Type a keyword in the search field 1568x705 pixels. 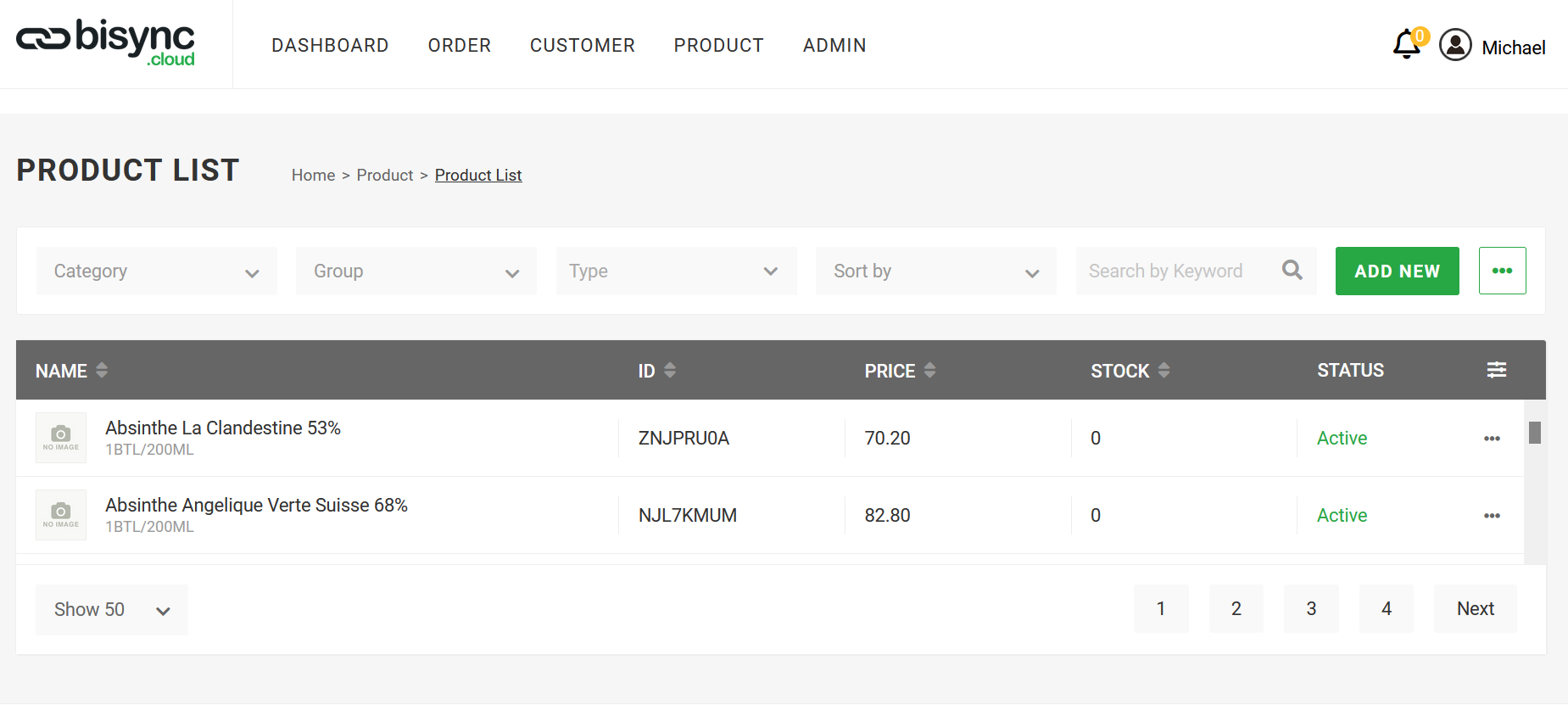pyautogui.click(x=1170, y=271)
